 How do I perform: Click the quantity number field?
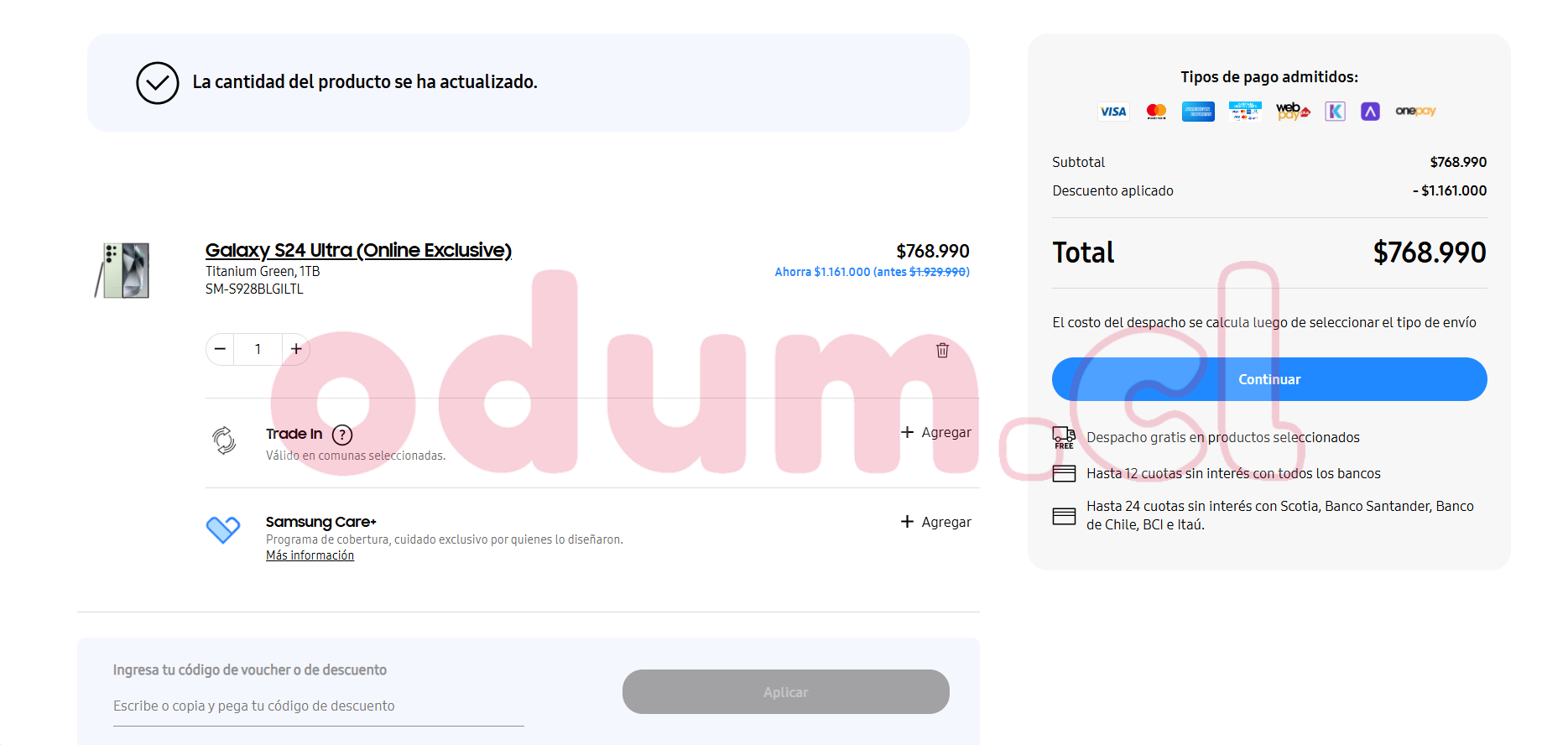(x=258, y=349)
